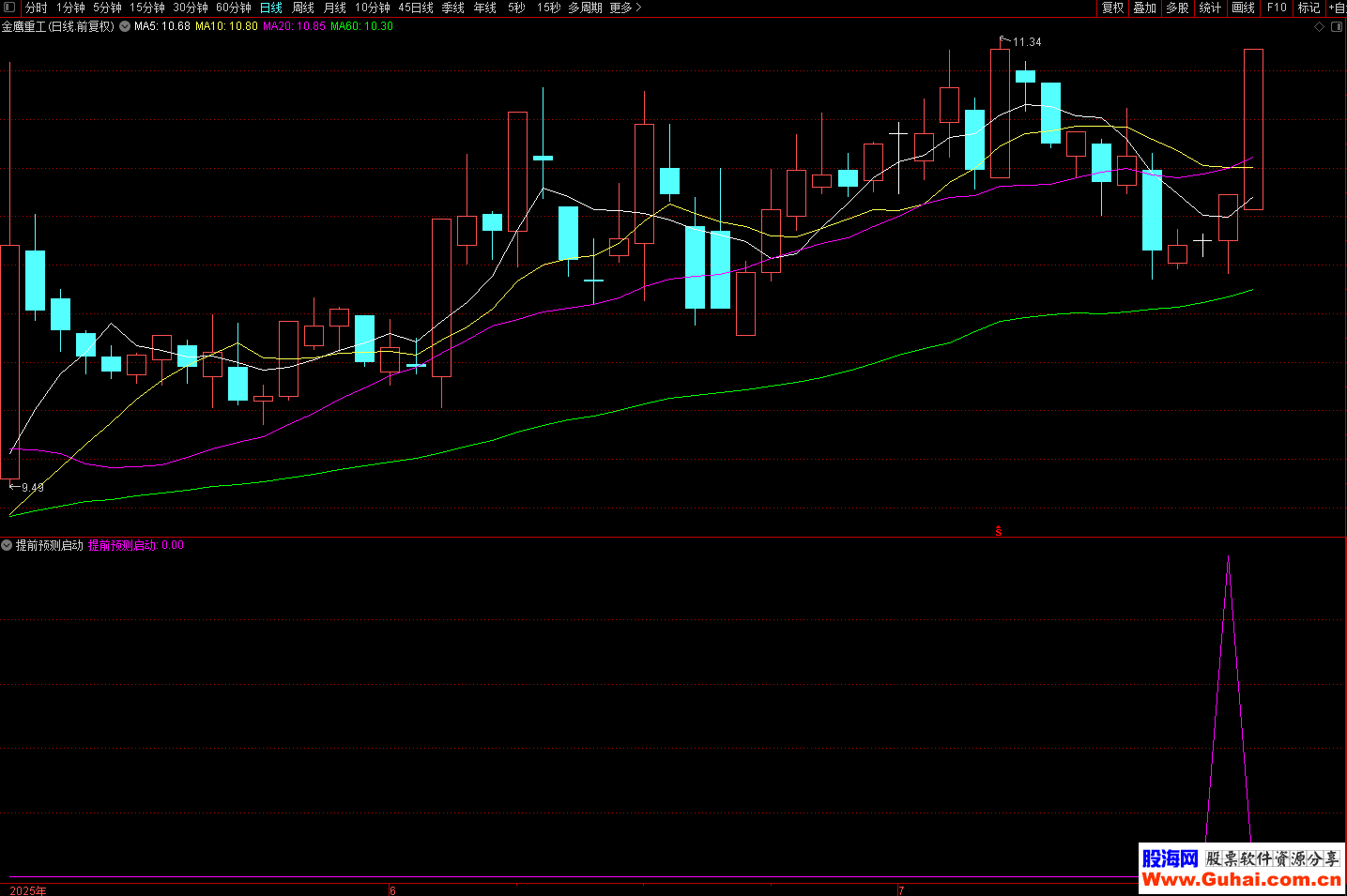
Task: Click the 提前预测启动 indicator name
Action: pos(50,545)
